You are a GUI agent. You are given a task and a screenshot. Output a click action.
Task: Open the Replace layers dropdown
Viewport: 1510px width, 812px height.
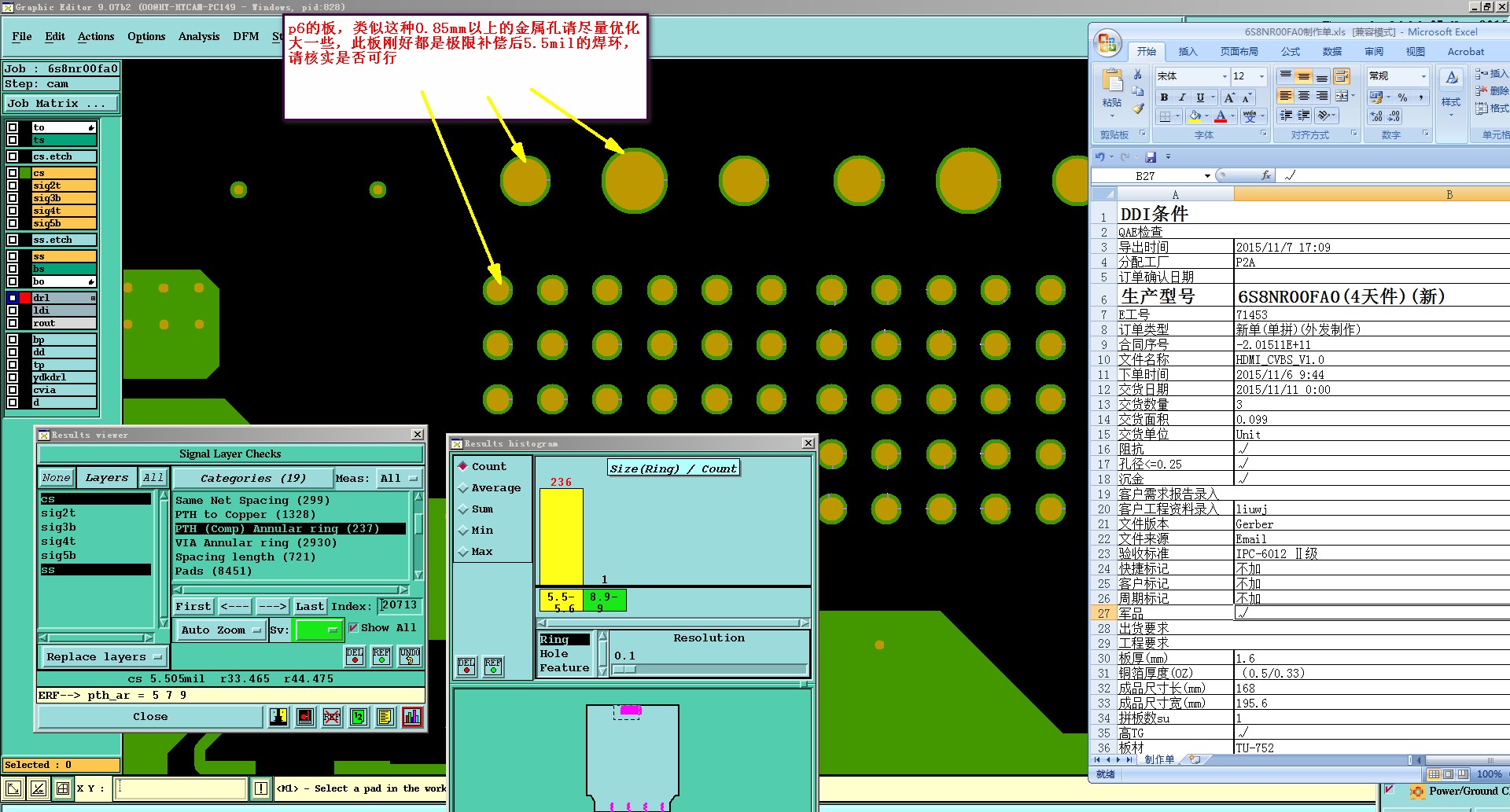point(103,656)
